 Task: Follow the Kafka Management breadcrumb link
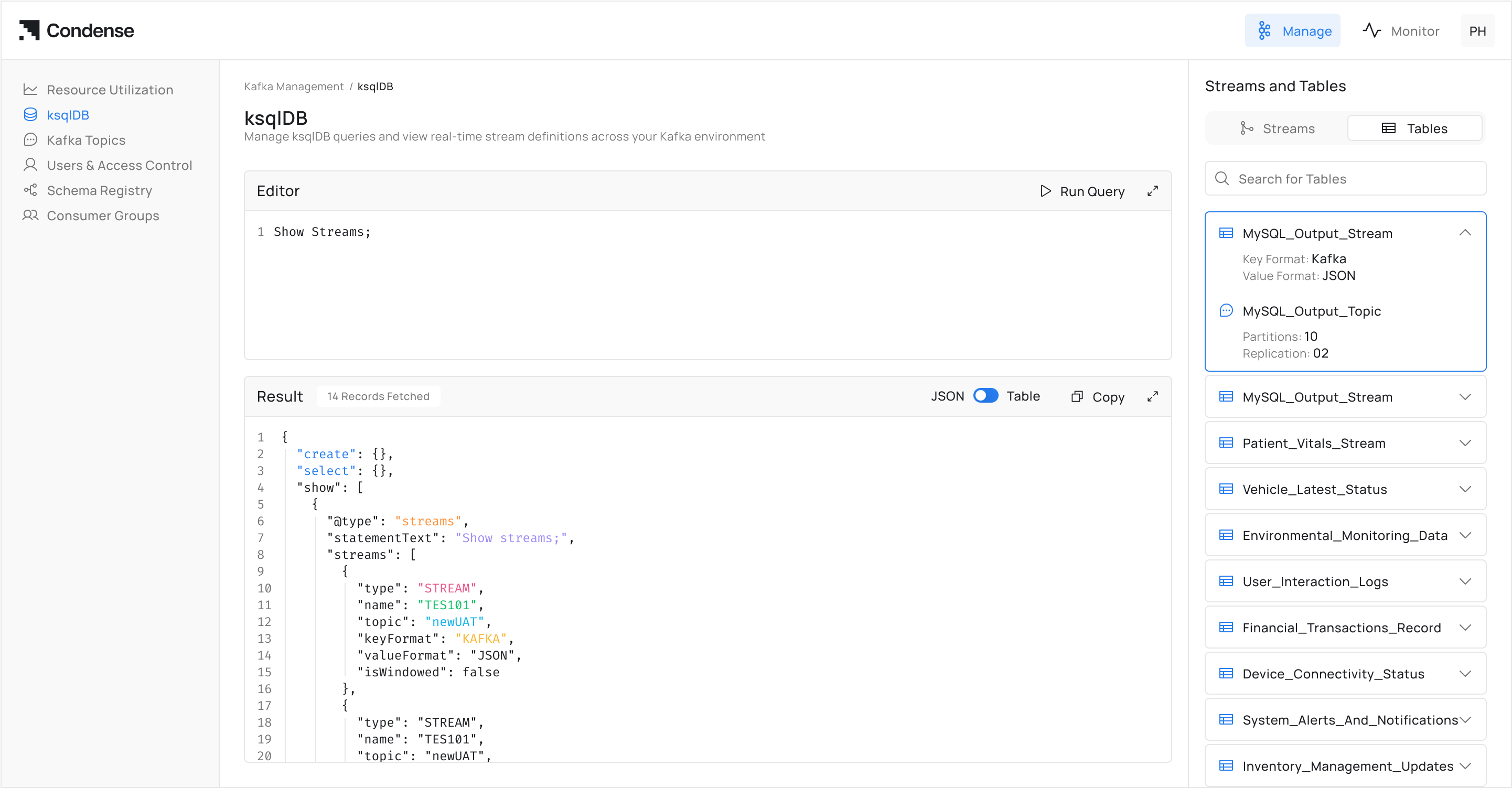click(x=294, y=87)
